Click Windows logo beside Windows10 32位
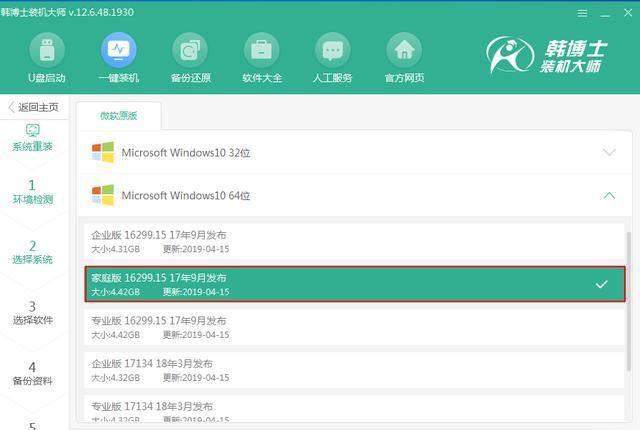 [103, 153]
